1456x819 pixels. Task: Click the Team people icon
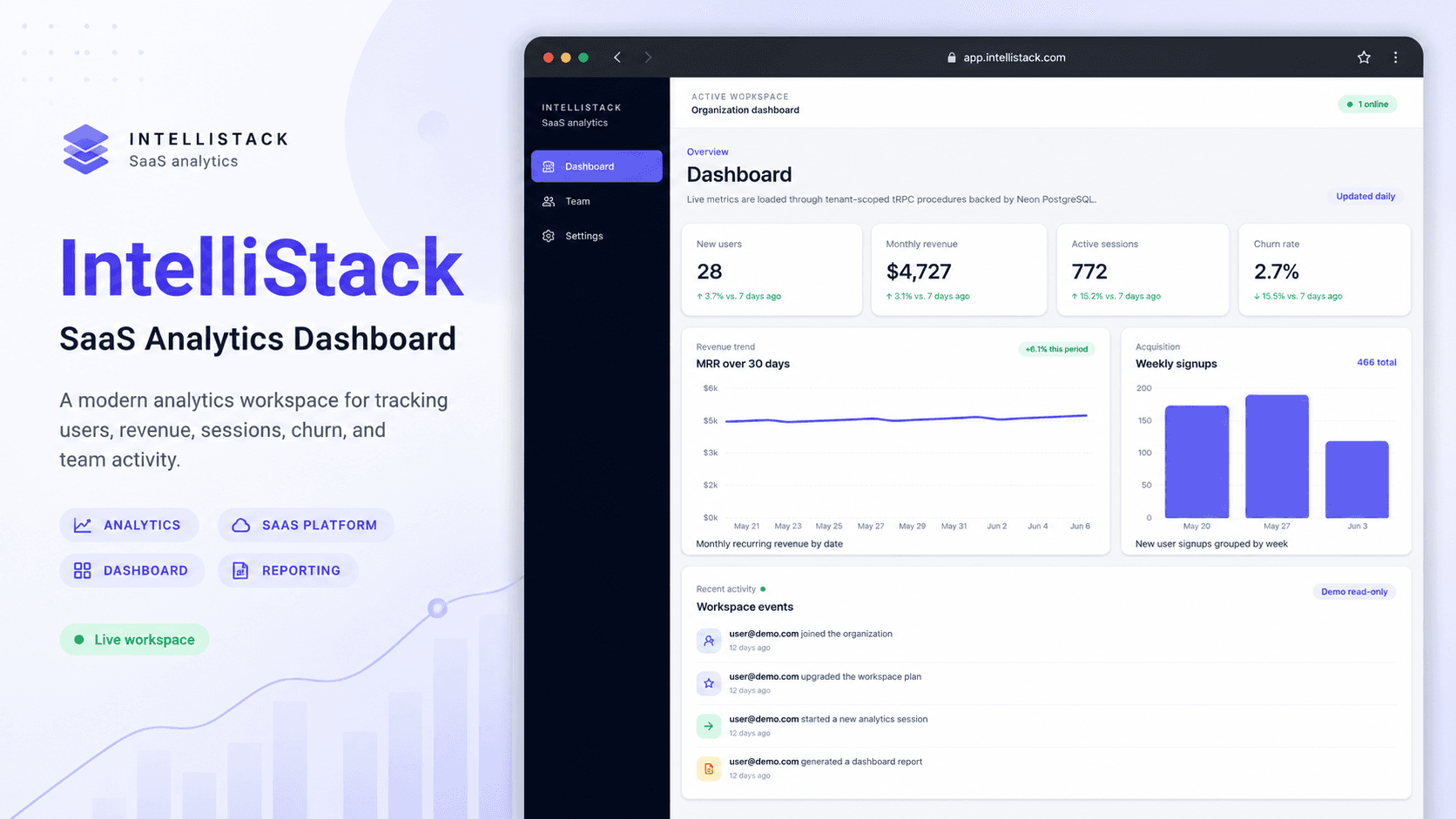549,201
